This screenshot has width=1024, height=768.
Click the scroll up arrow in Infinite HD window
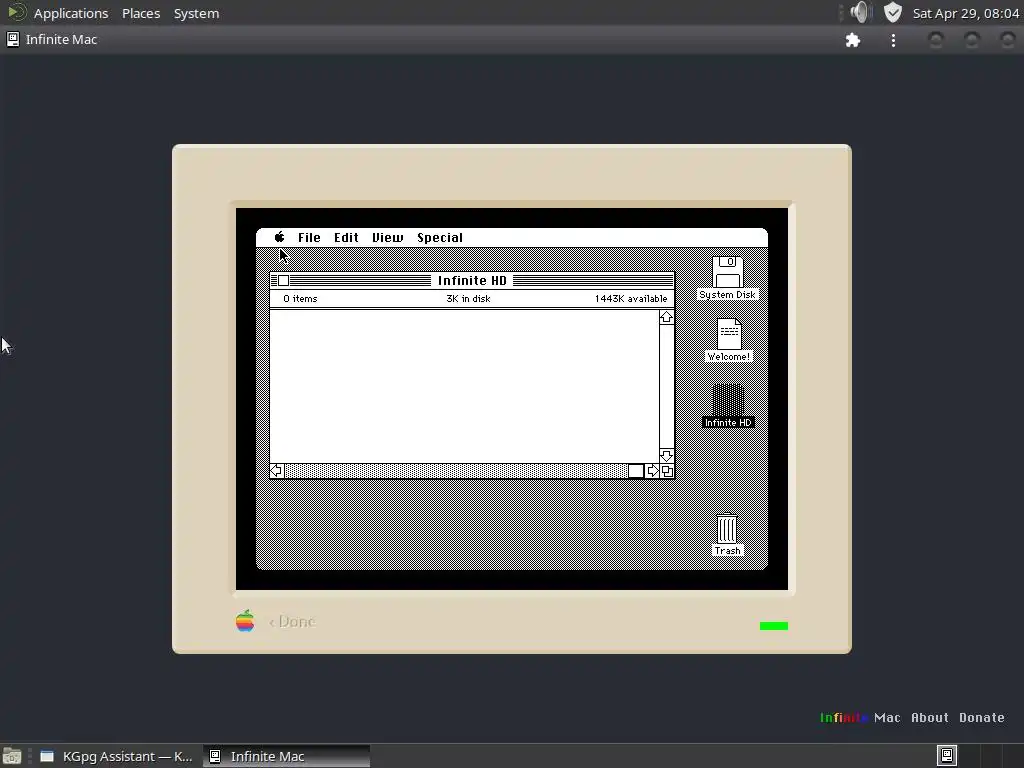pyautogui.click(x=666, y=317)
